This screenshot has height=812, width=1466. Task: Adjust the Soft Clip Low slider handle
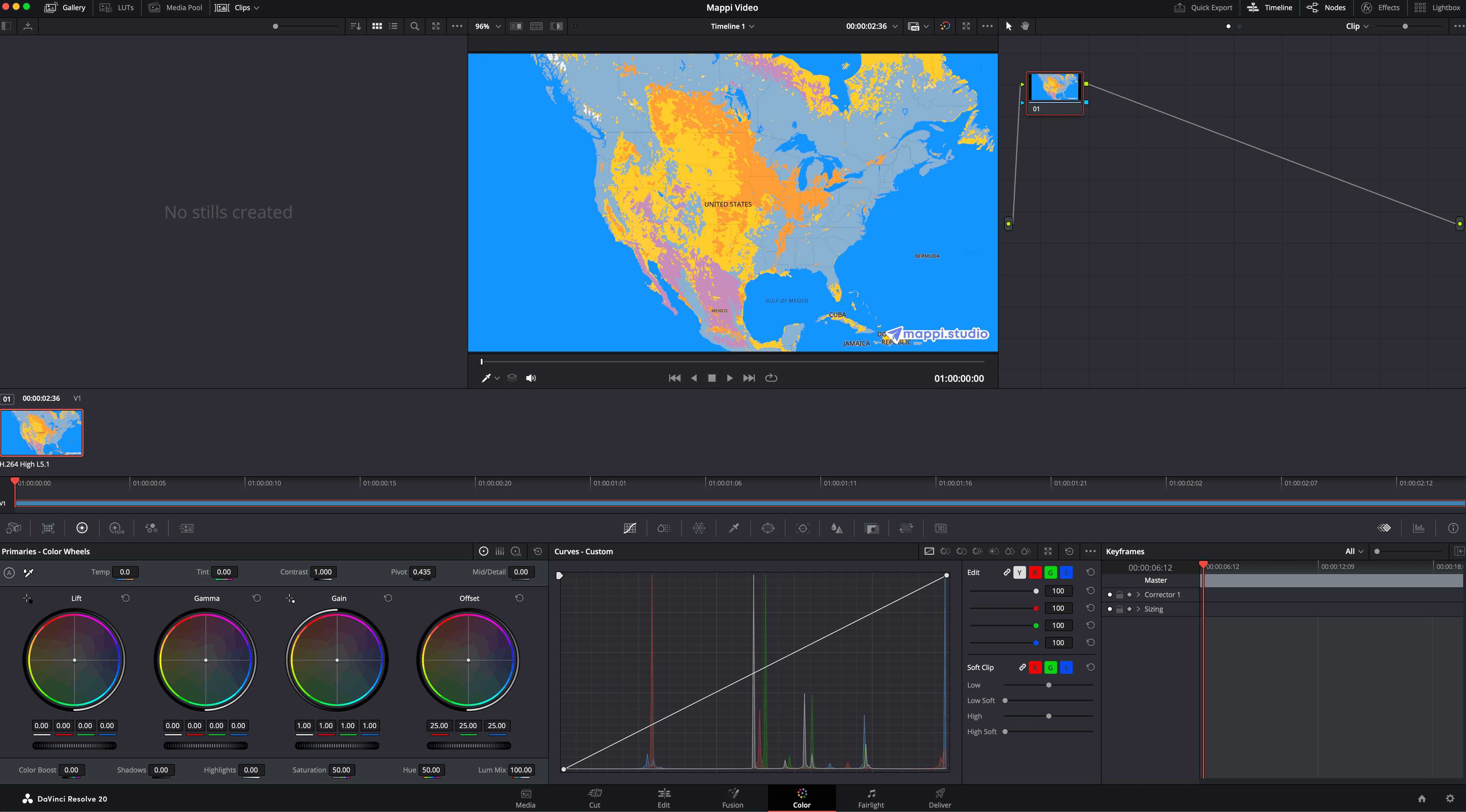pos(1048,685)
